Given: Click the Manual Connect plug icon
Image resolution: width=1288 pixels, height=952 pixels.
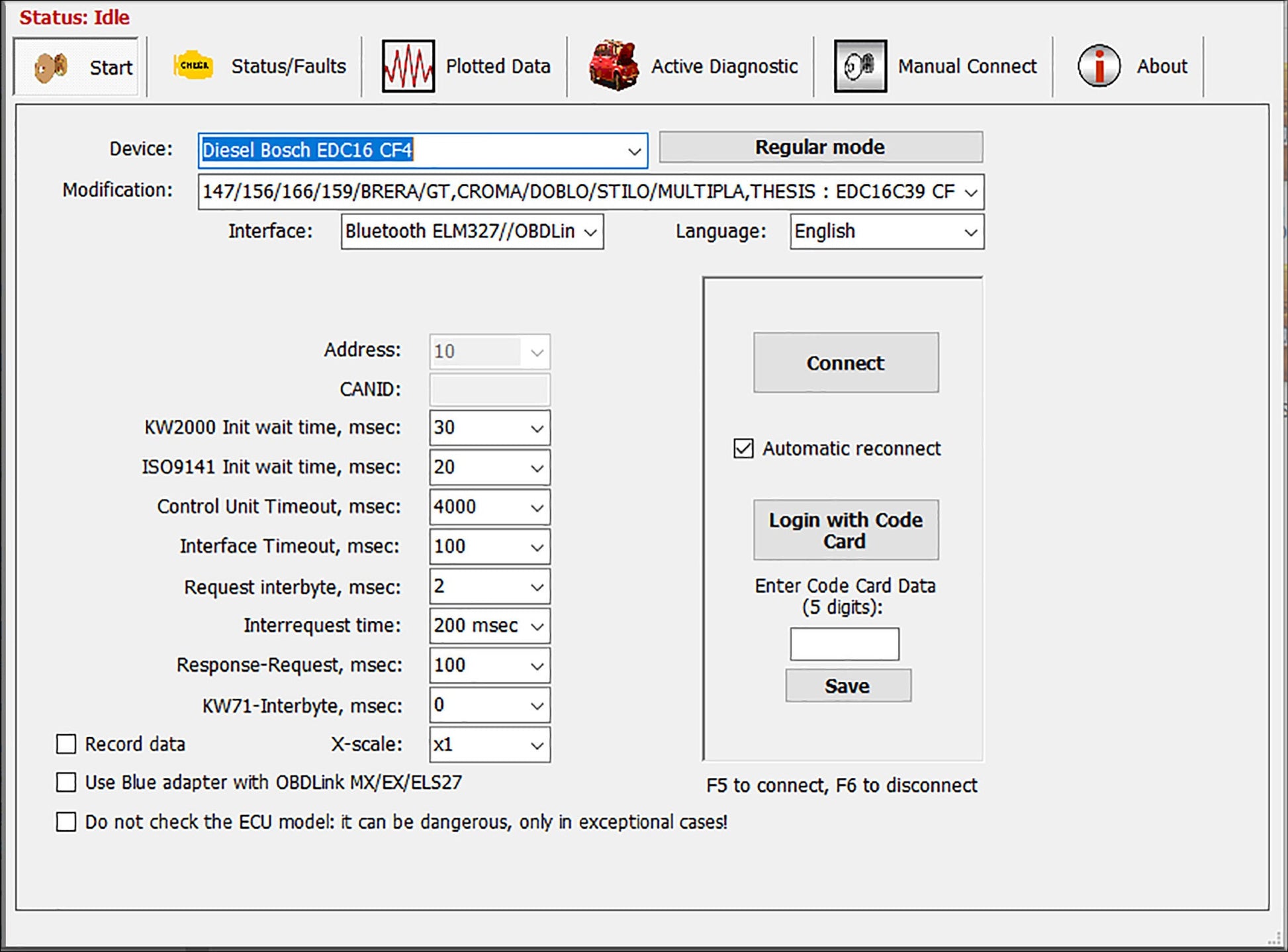Looking at the screenshot, I should [x=860, y=66].
